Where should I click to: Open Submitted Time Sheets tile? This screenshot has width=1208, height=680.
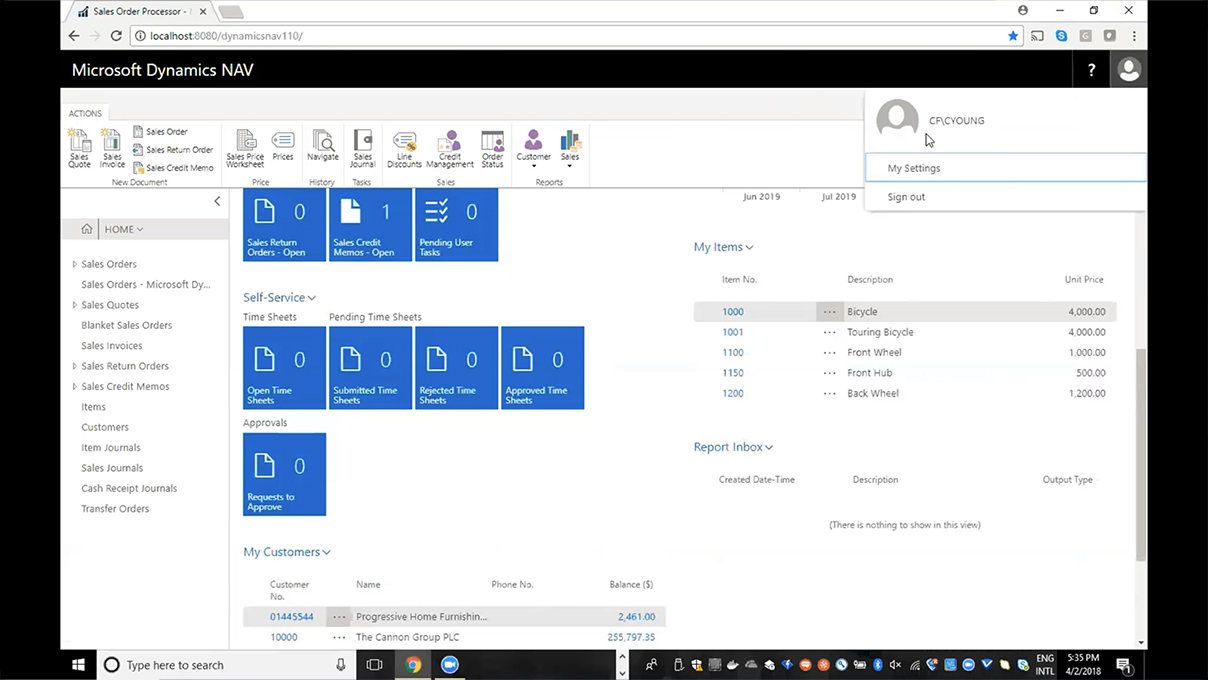pyautogui.click(x=370, y=368)
